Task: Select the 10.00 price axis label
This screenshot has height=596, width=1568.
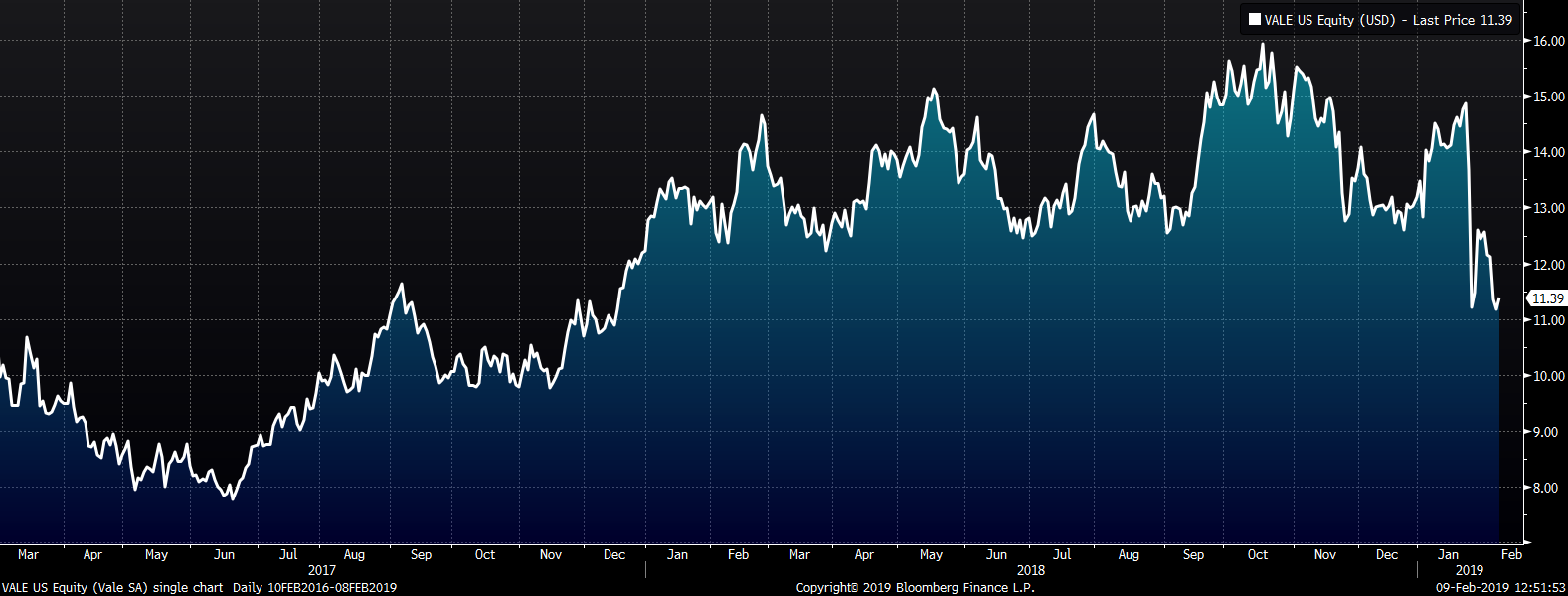Action: (x=1549, y=377)
